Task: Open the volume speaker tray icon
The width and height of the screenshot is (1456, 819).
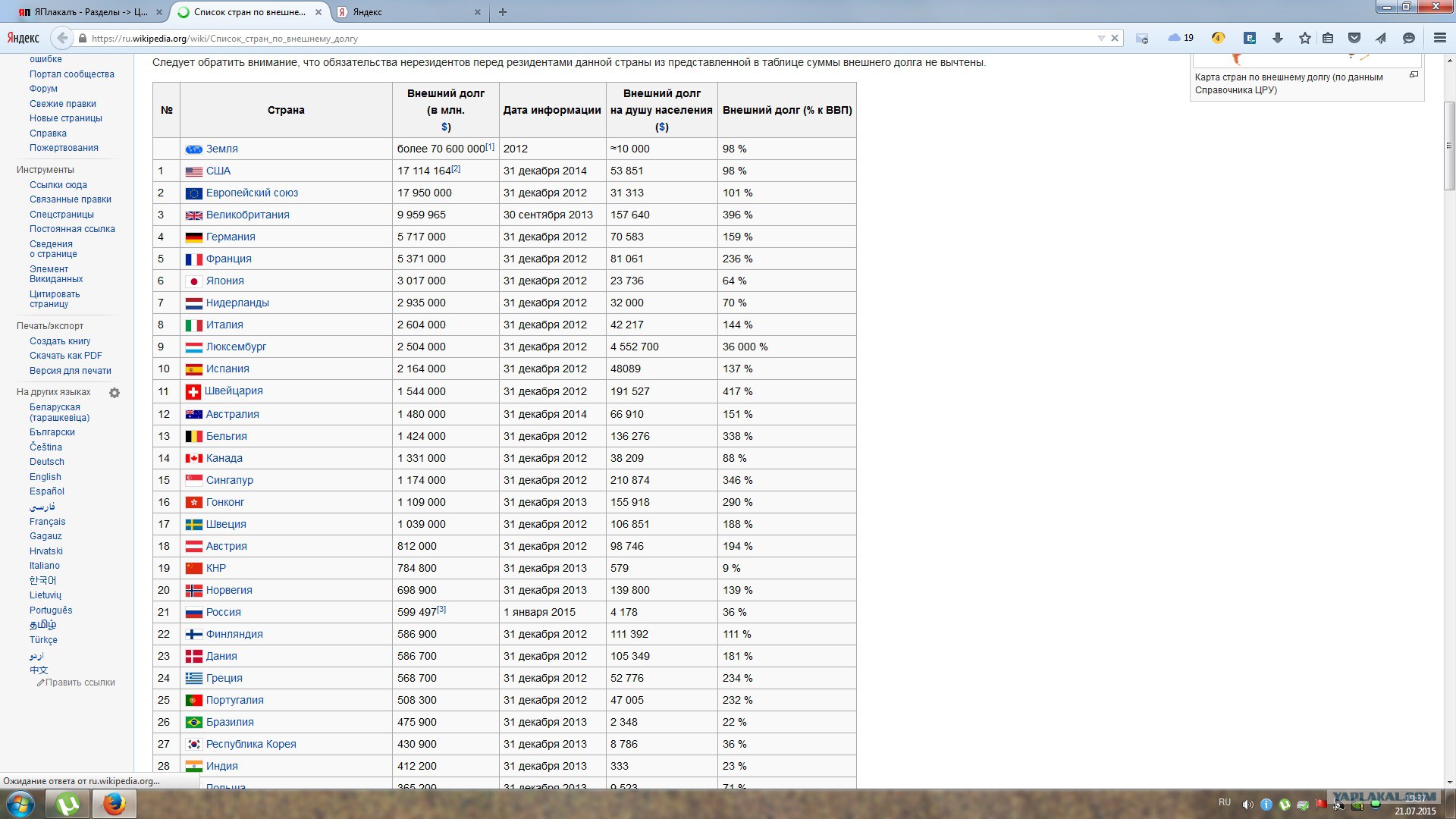Action: (1247, 805)
